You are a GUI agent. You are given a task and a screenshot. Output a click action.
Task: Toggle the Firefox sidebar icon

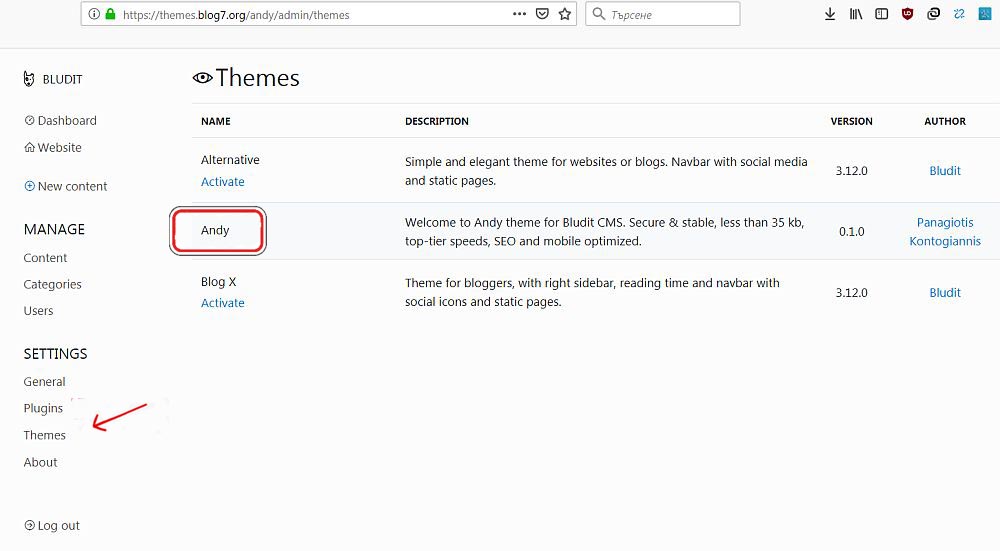point(881,15)
